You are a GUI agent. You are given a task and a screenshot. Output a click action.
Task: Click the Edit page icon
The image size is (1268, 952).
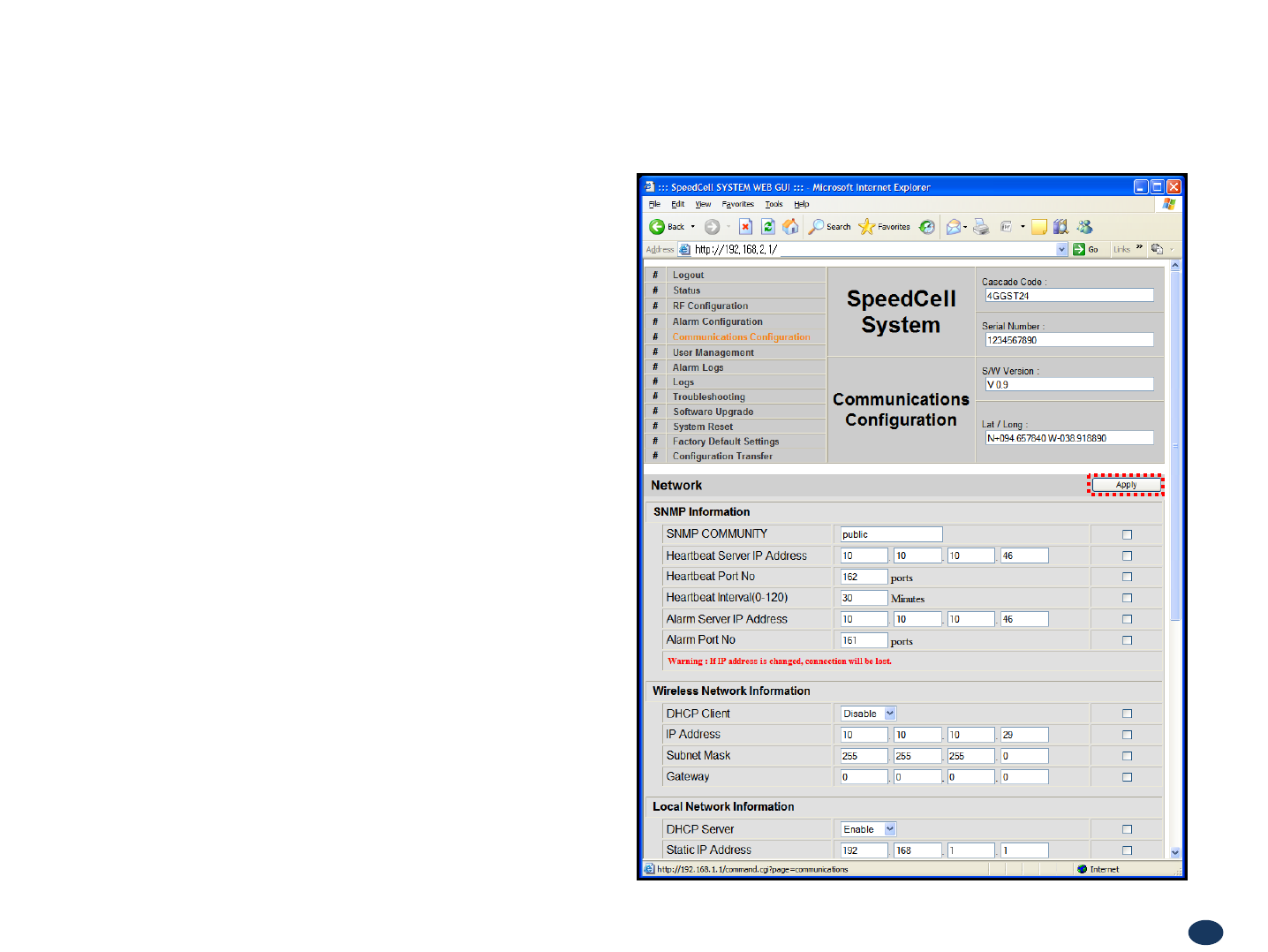[x=1006, y=227]
